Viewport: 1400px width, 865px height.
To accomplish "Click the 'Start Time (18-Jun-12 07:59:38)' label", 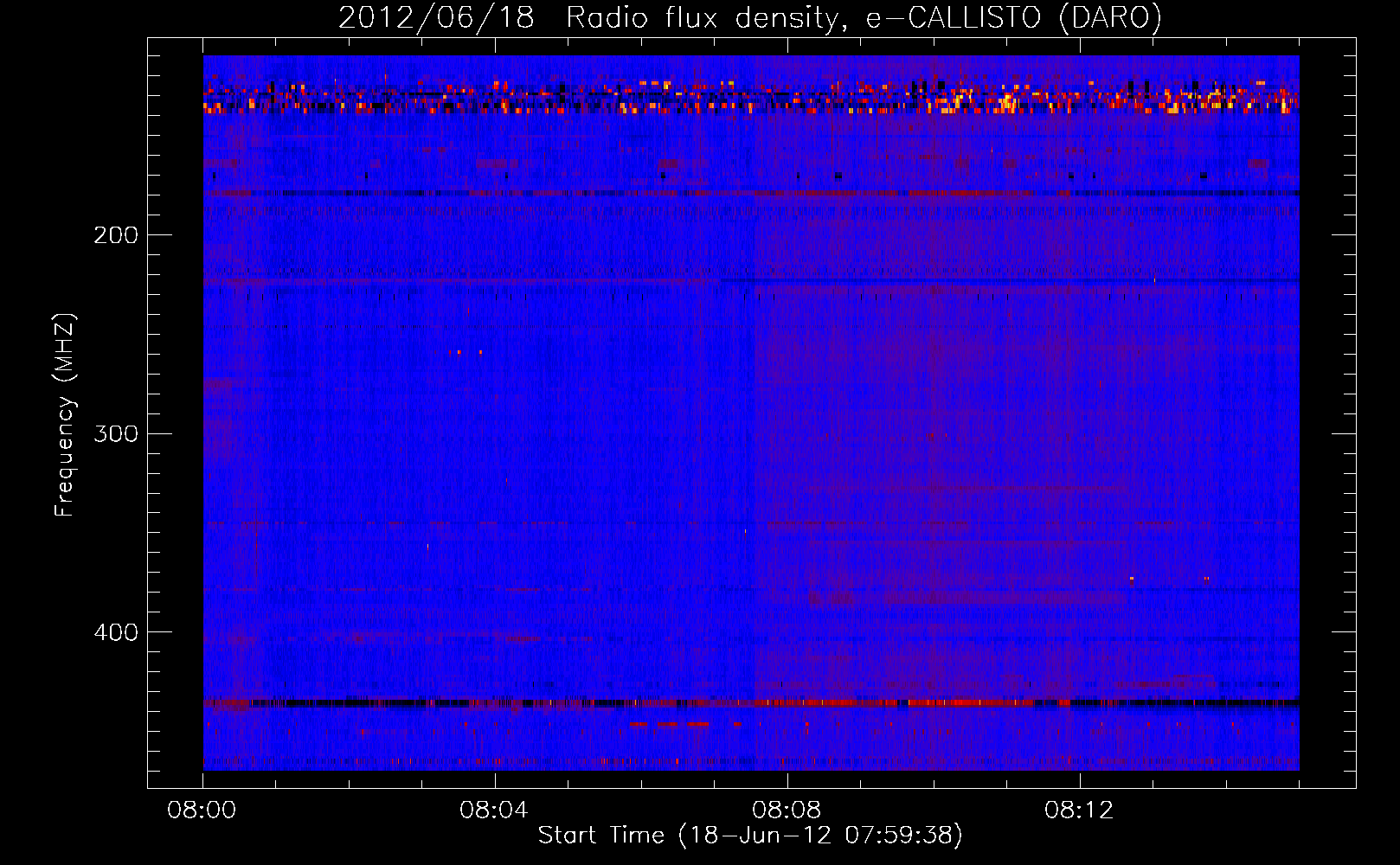I will [750, 836].
